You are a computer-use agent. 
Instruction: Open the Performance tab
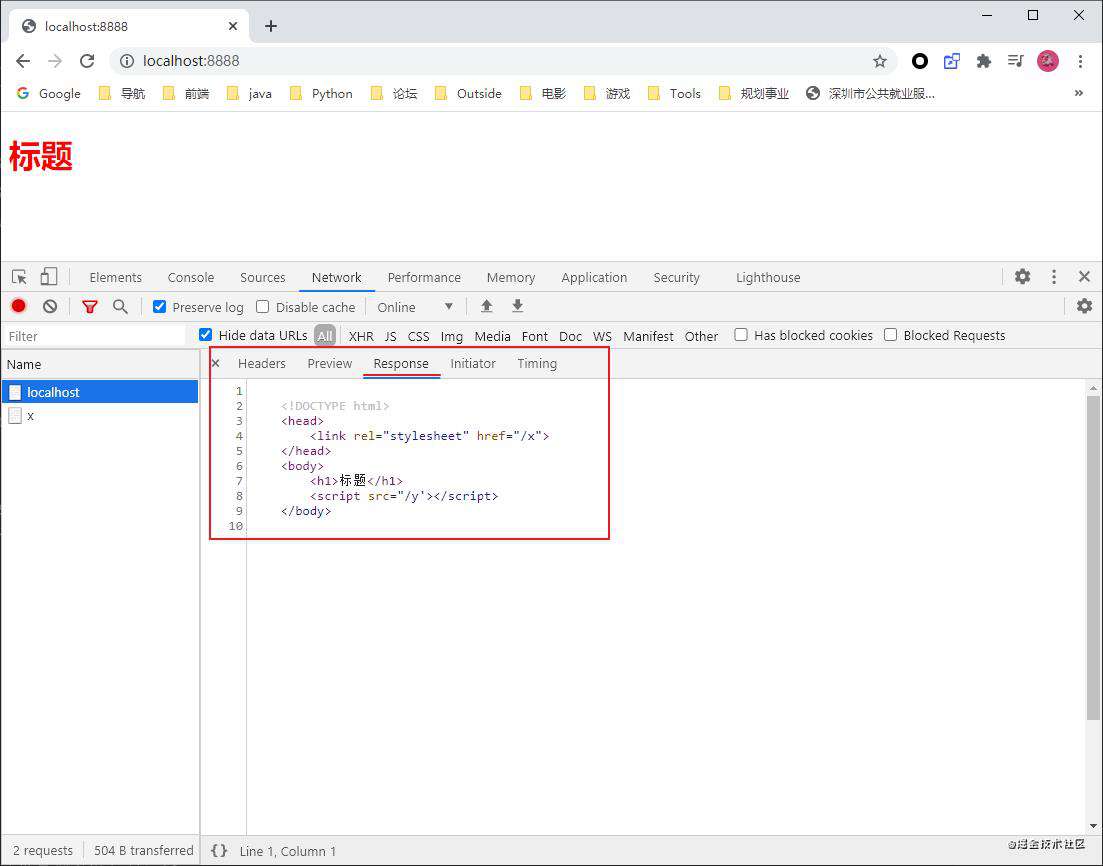(x=424, y=277)
